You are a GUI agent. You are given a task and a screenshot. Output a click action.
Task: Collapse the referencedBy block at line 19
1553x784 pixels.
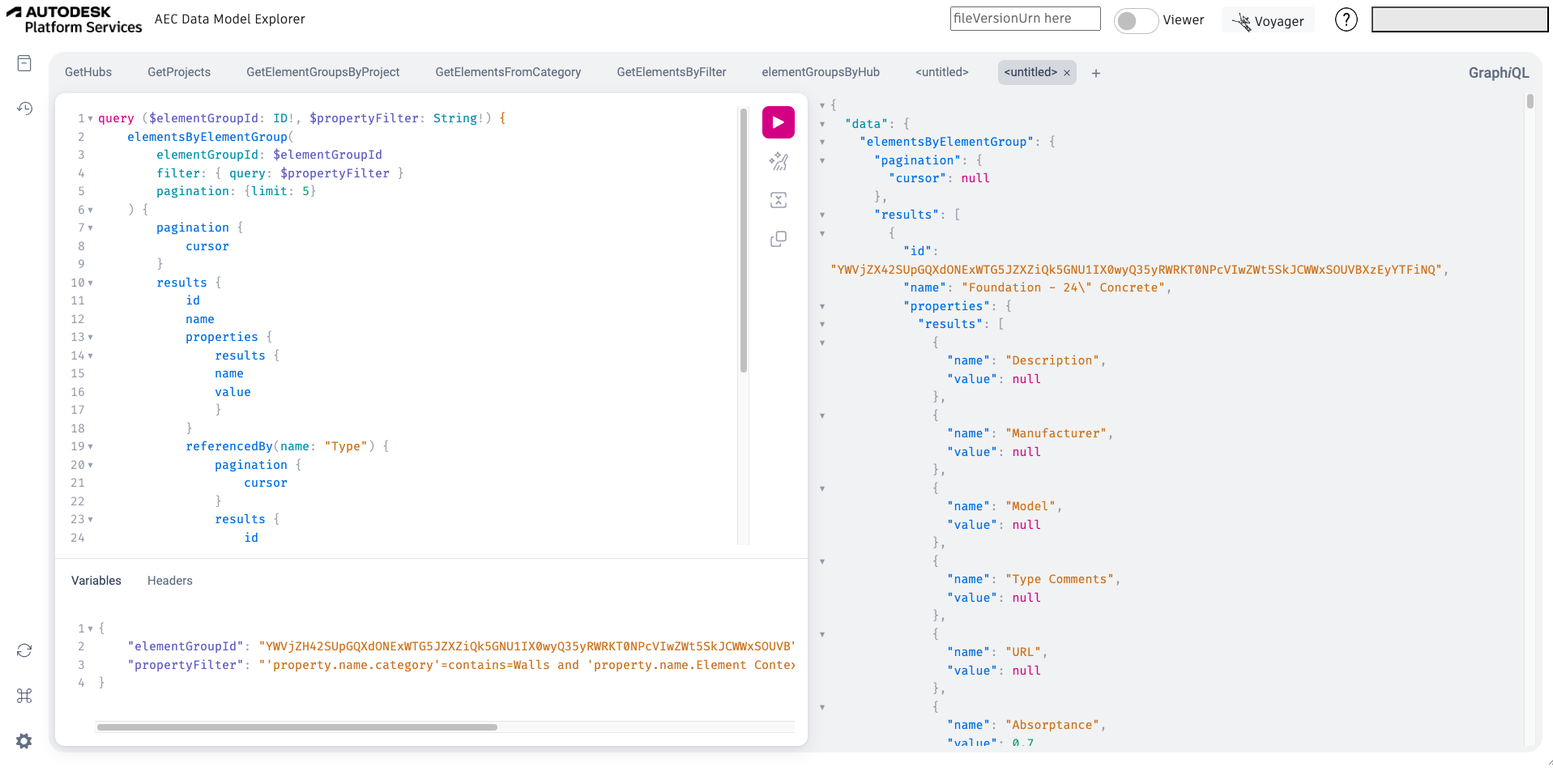tap(90, 446)
